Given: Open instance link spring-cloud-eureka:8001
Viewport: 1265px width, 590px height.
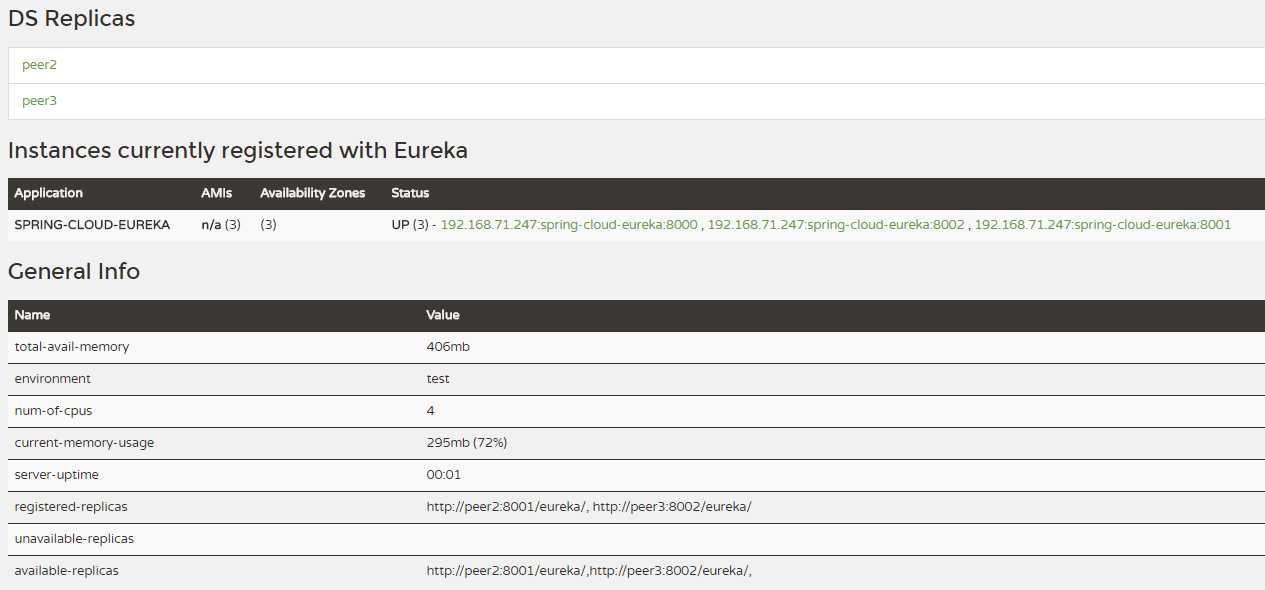Looking at the screenshot, I should click(1103, 225).
